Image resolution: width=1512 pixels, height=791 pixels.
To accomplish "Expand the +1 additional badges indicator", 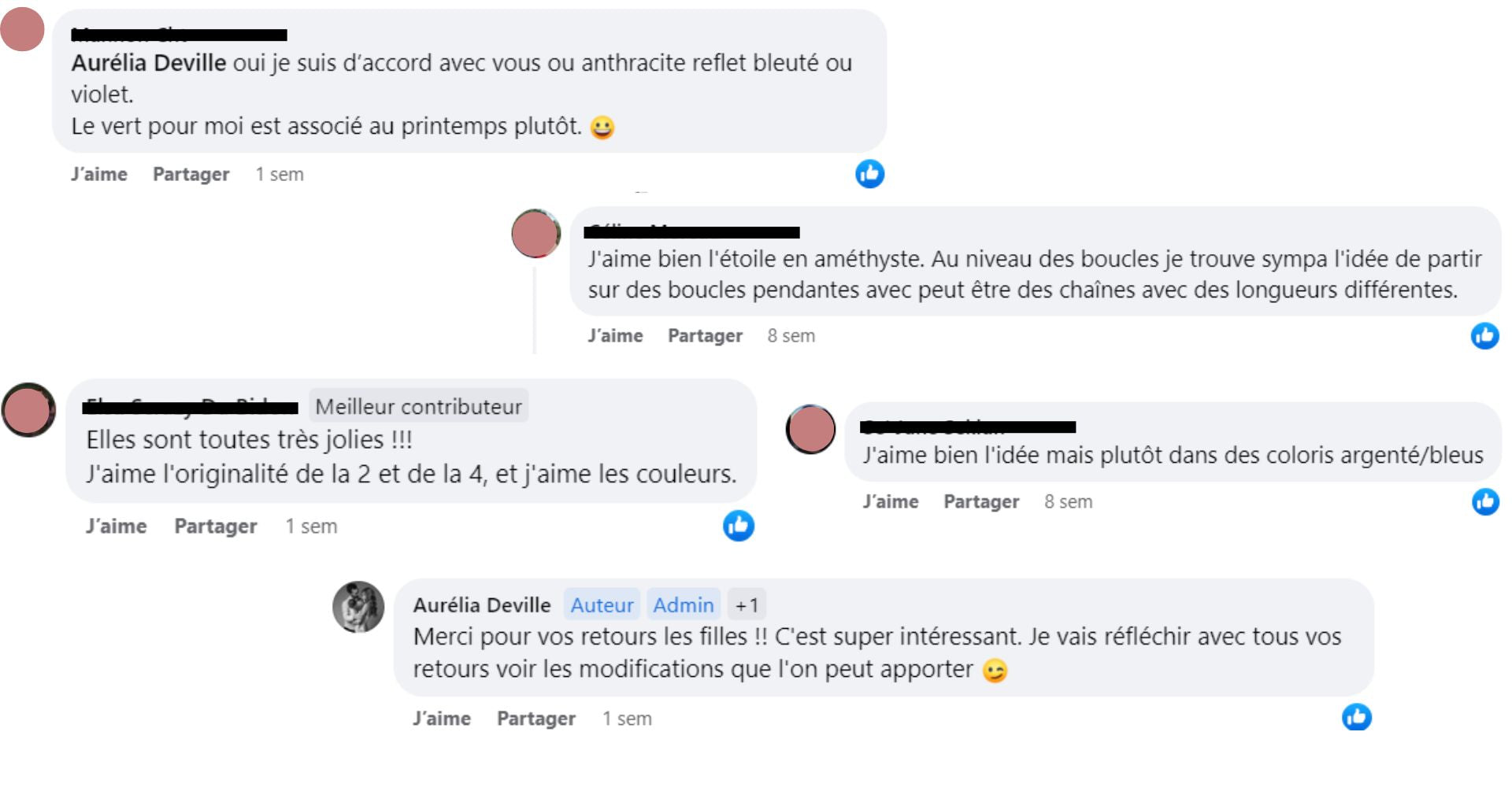I will (747, 604).
